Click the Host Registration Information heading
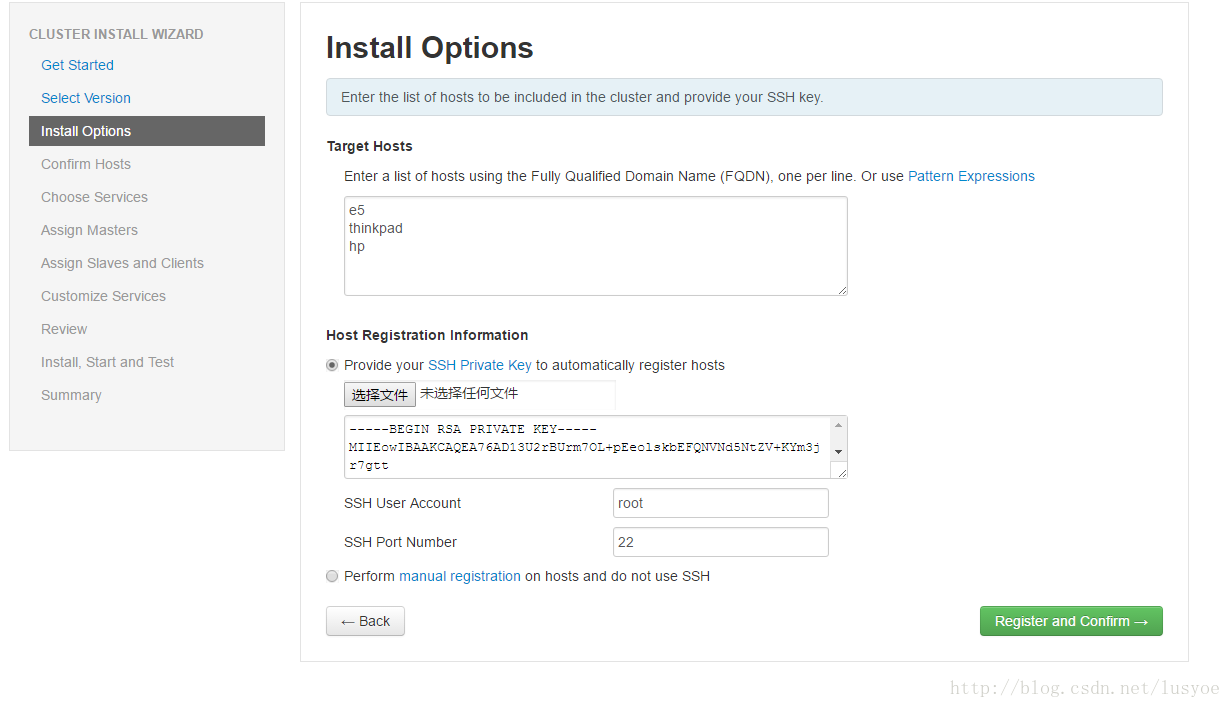 (x=427, y=335)
